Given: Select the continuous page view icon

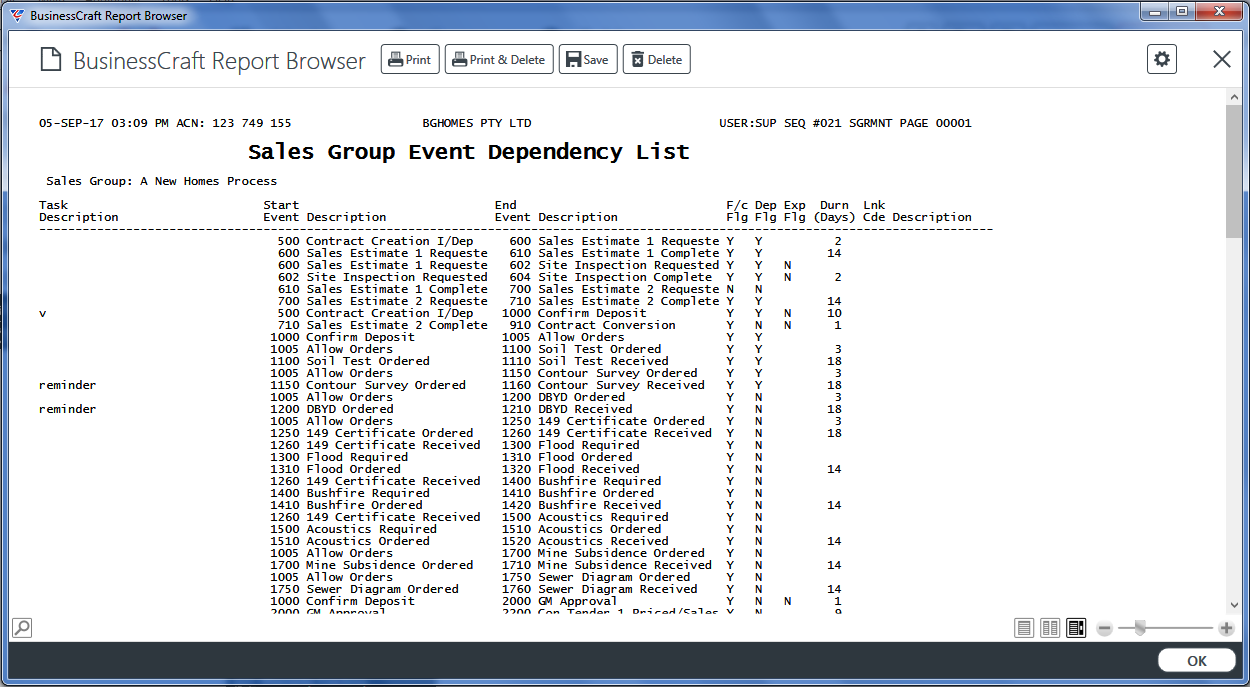Looking at the screenshot, I should pyautogui.click(x=1076, y=628).
